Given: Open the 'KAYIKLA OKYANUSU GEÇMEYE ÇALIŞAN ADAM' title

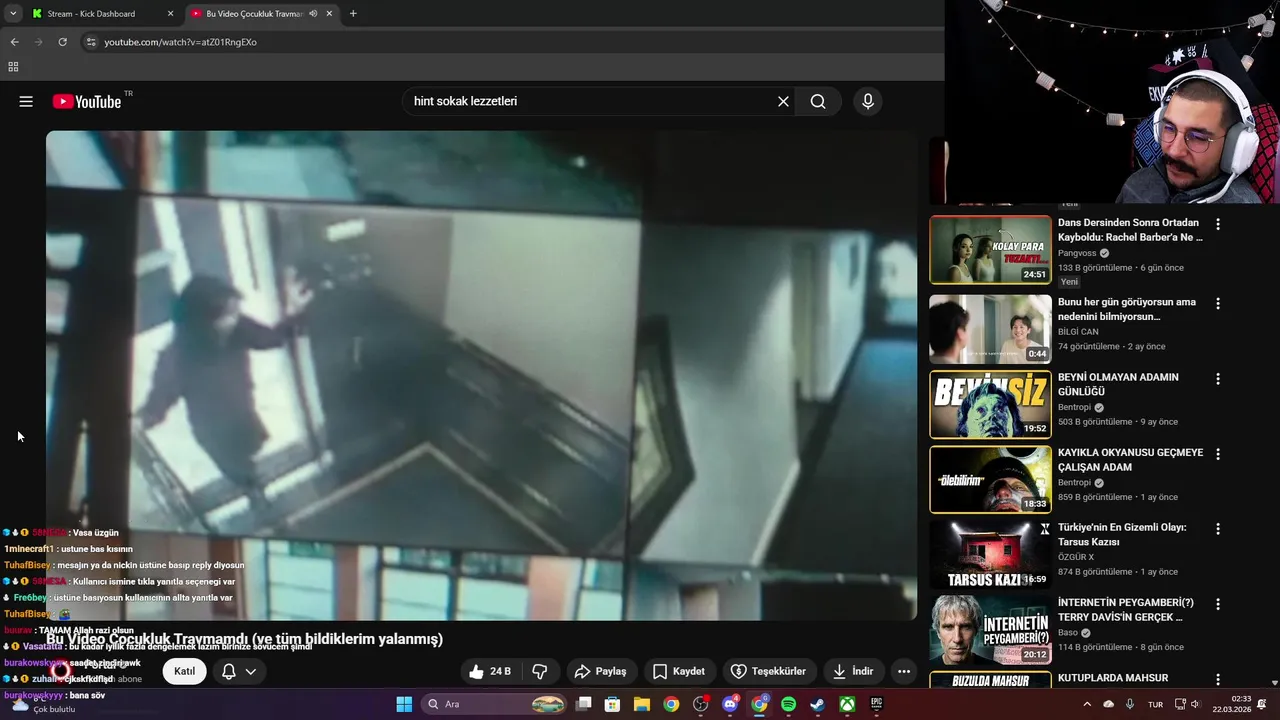Looking at the screenshot, I should click(x=1130, y=460).
